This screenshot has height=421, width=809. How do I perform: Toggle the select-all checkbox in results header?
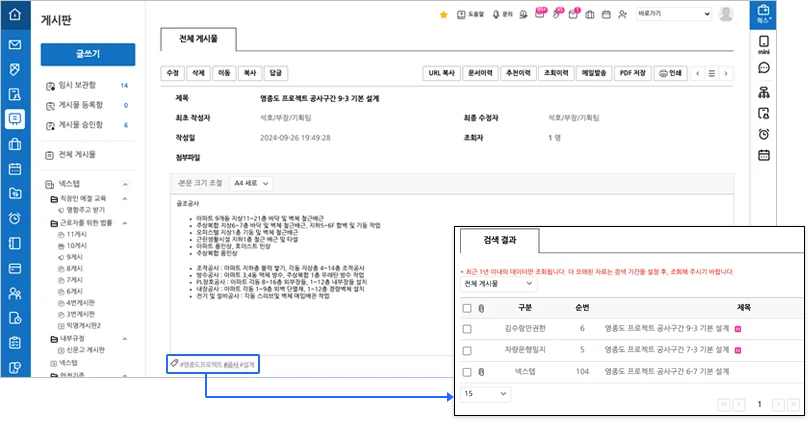pos(468,306)
